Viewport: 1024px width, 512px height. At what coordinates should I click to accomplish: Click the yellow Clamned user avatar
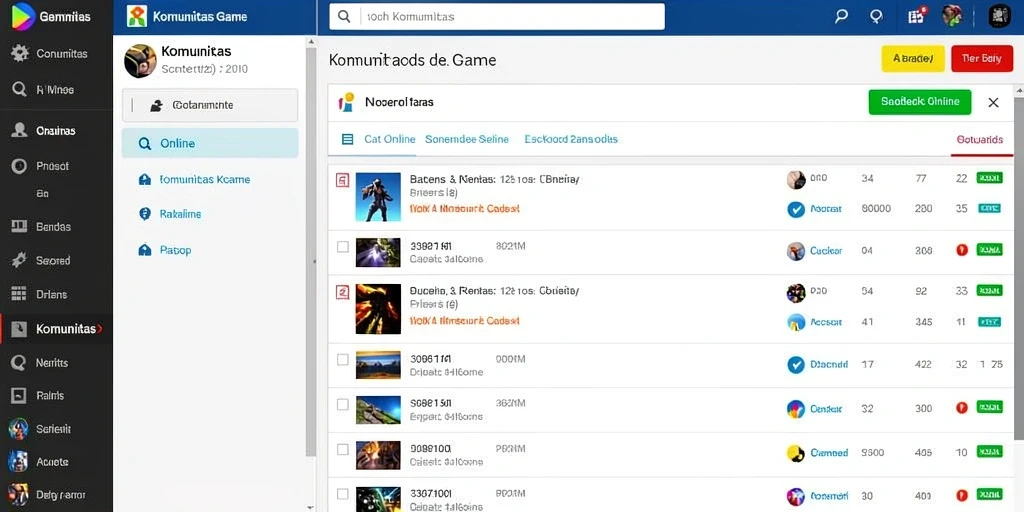(x=795, y=453)
